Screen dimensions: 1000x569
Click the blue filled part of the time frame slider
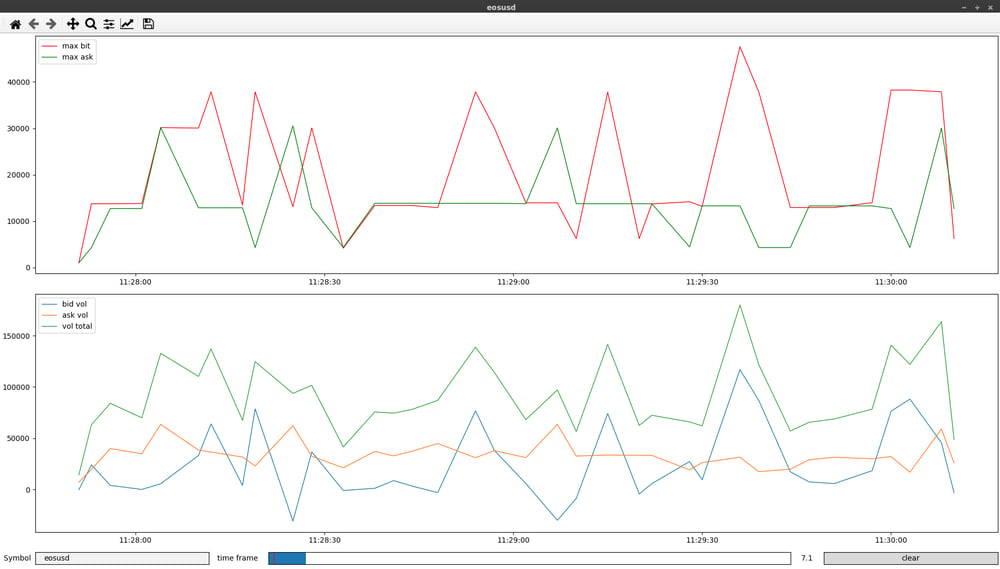[x=287, y=558]
